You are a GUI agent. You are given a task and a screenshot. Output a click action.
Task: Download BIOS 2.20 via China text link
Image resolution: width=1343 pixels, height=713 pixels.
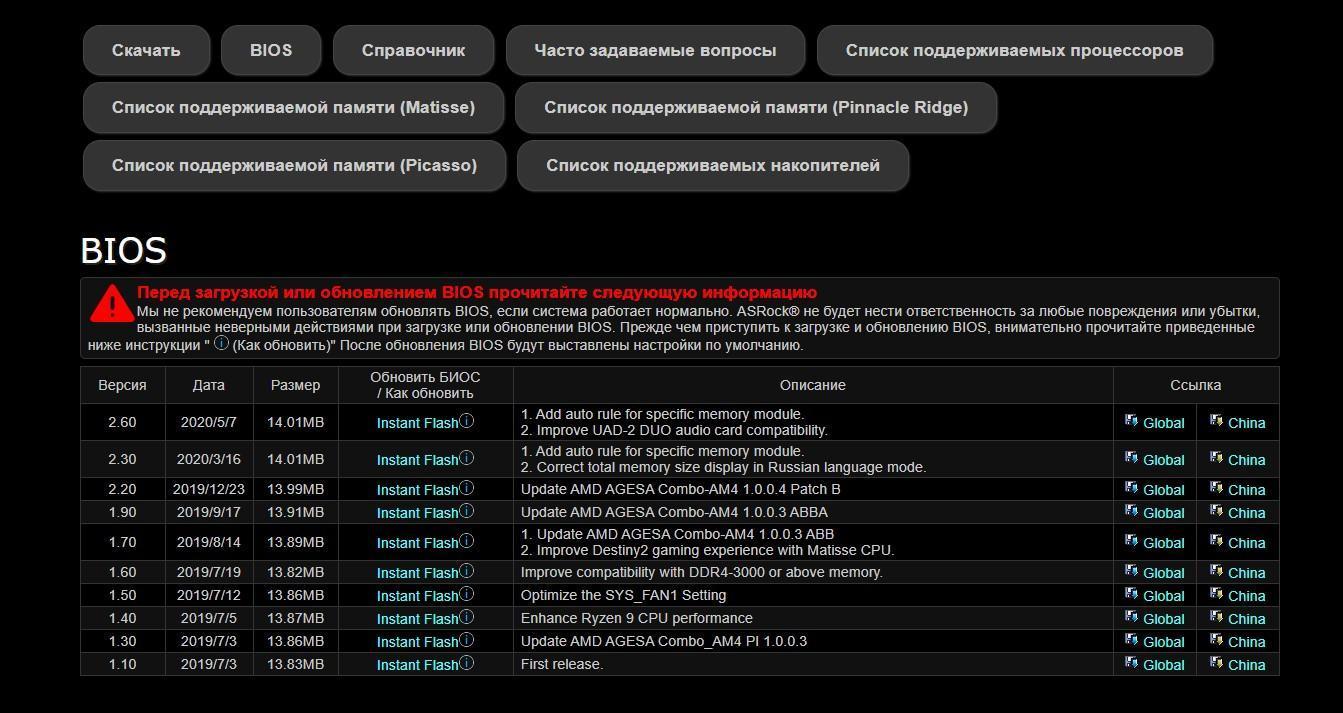(x=1246, y=490)
